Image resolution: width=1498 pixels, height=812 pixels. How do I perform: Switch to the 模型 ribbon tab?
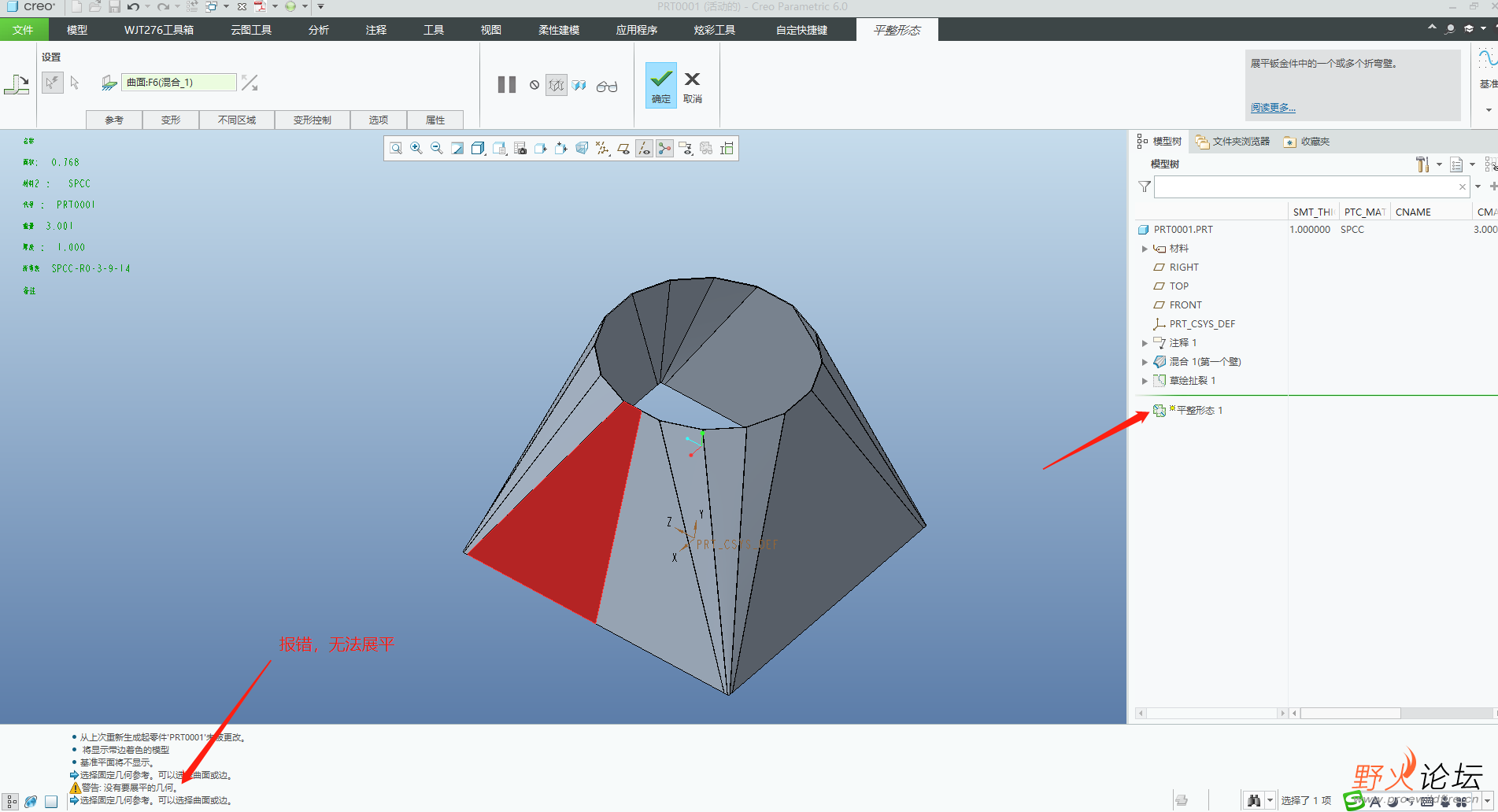click(x=77, y=30)
